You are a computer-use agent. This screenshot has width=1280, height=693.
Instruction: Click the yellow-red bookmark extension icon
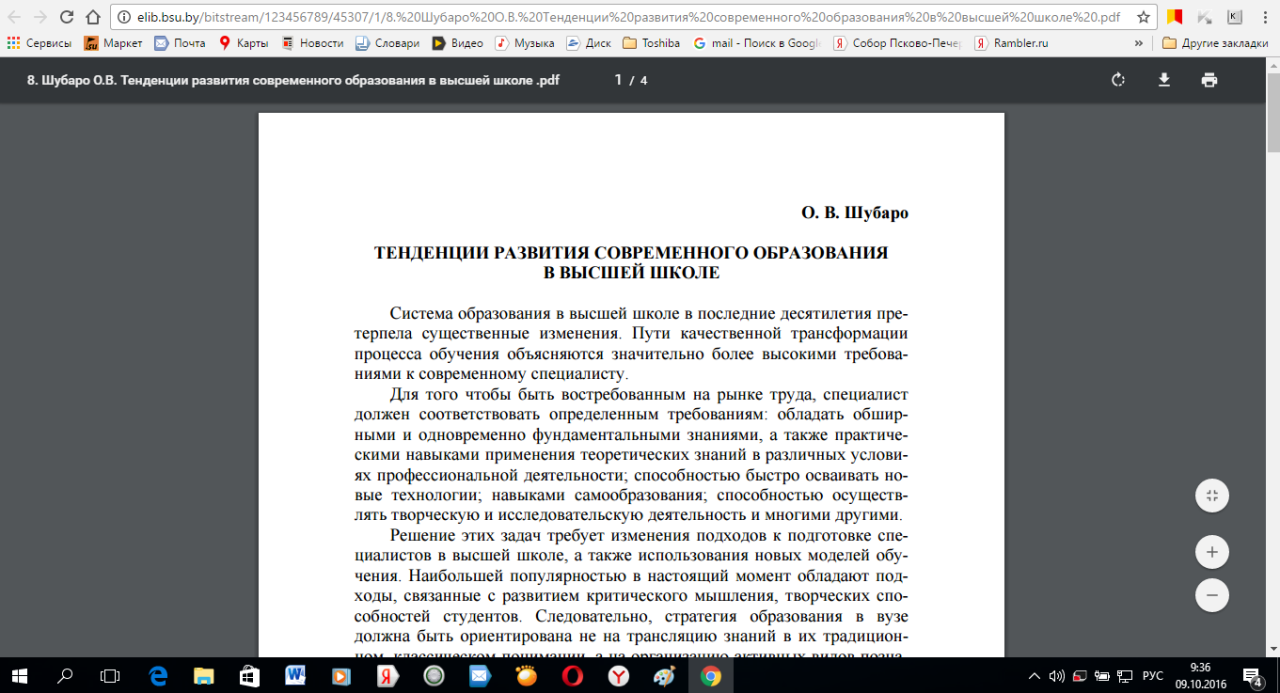click(1175, 17)
